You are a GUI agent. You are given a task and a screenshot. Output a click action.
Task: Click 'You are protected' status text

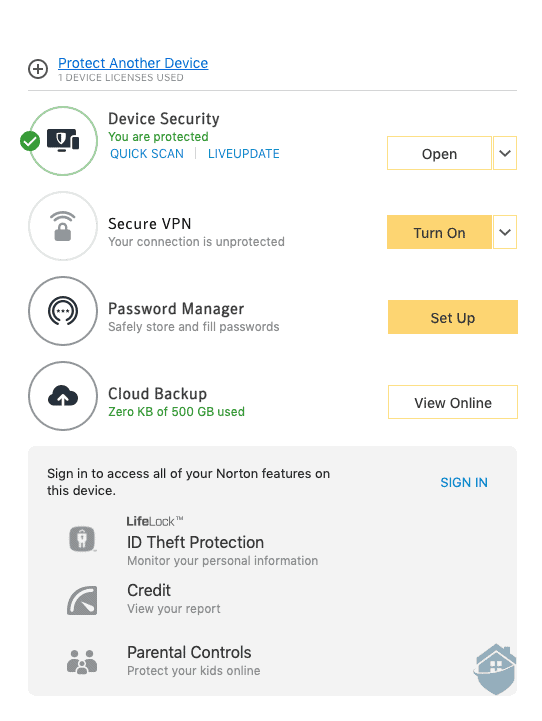point(158,137)
